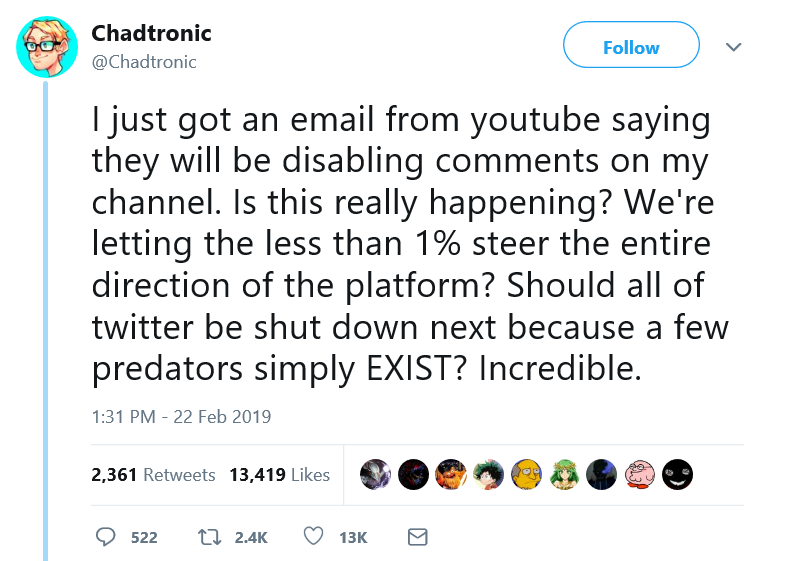Click the green-haired anime liker avatar
This screenshot has height=561, width=792.
click(x=563, y=475)
